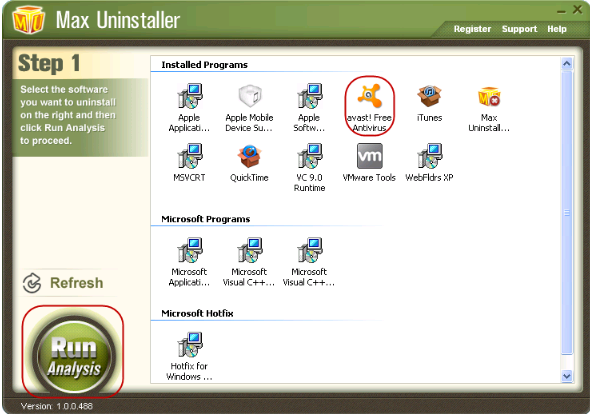Image resolution: width=590 pixels, height=414 pixels.
Task: Open the Help menu item
Action: (557, 29)
